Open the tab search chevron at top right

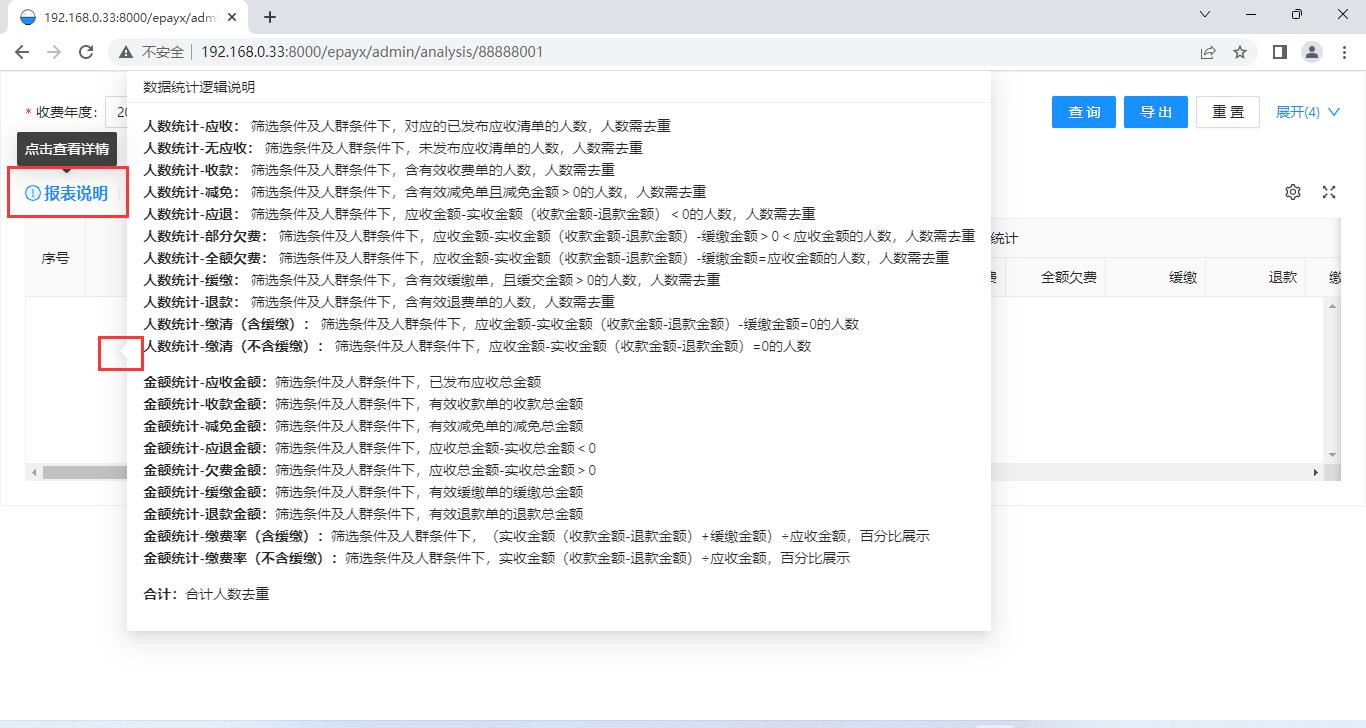(1204, 16)
